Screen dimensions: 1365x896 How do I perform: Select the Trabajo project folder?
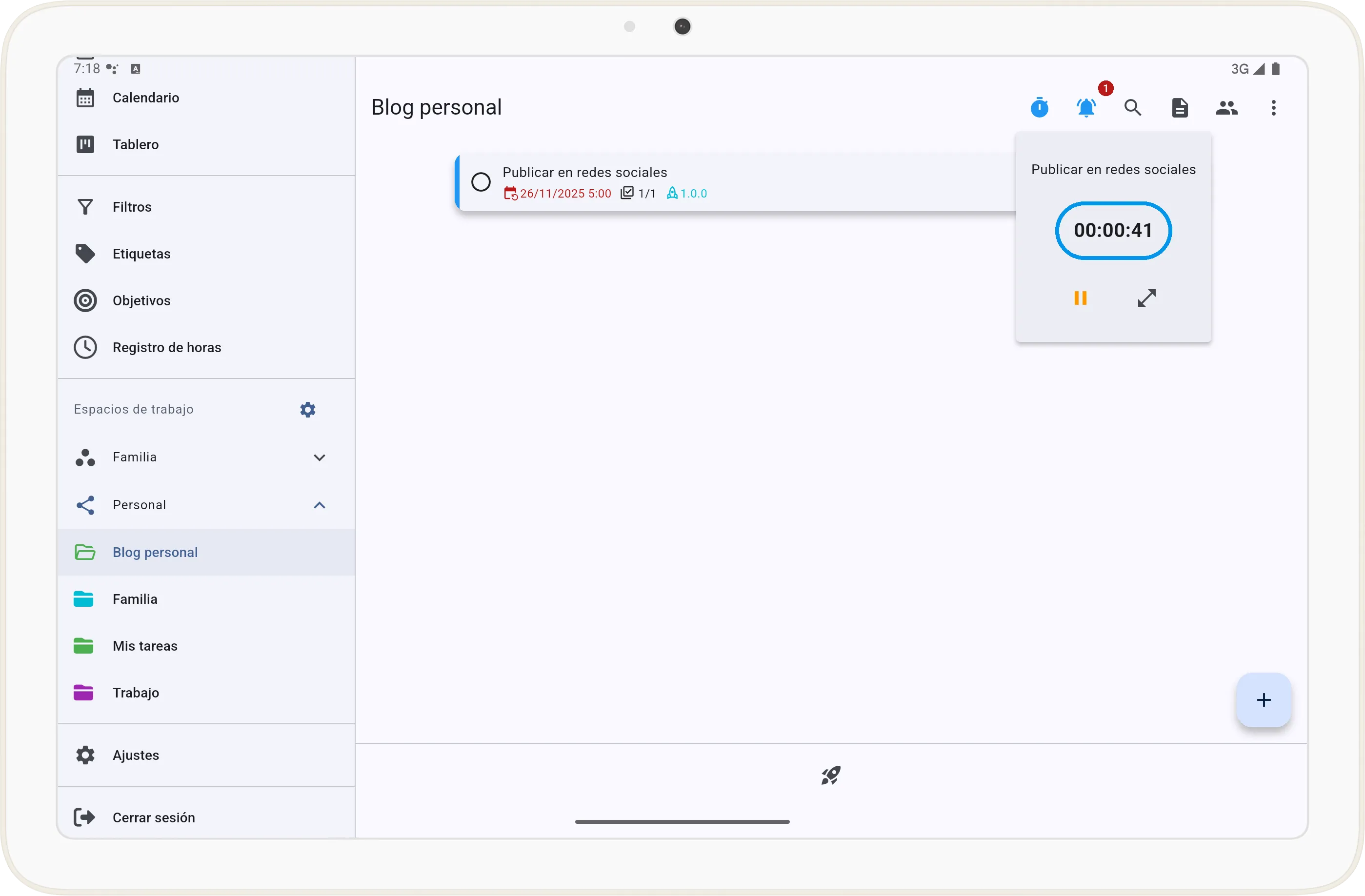click(135, 693)
